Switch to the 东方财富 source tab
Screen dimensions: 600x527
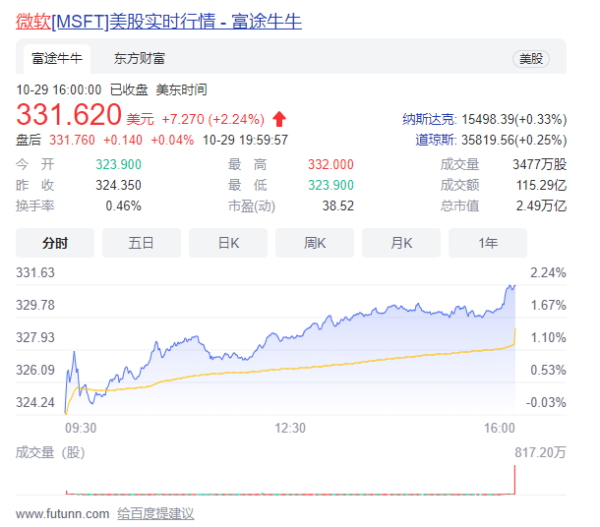tap(139, 59)
